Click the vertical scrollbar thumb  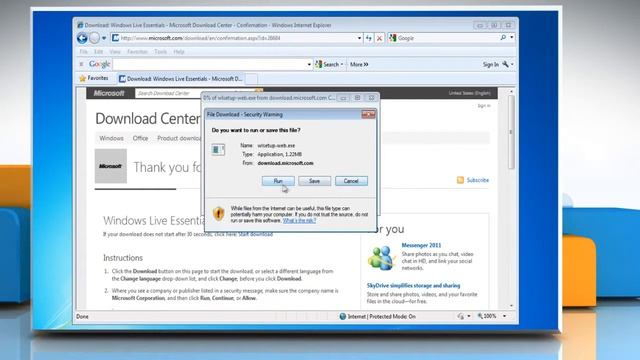pyautogui.click(x=511, y=132)
